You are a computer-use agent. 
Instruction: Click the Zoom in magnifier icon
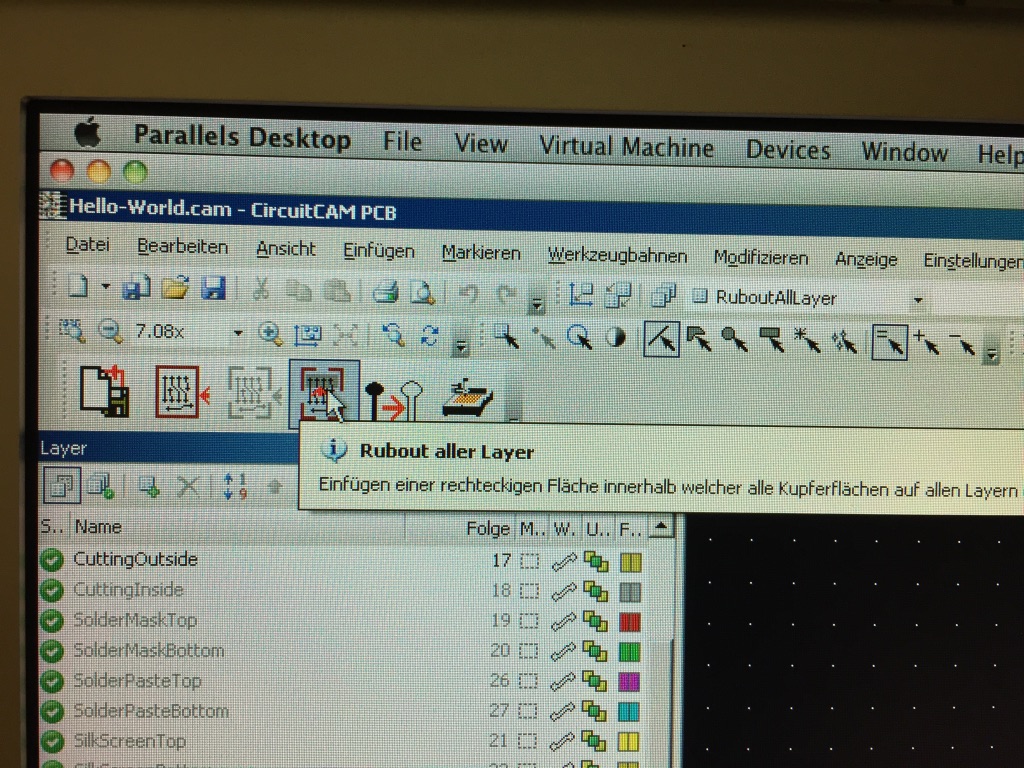(270, 334)
